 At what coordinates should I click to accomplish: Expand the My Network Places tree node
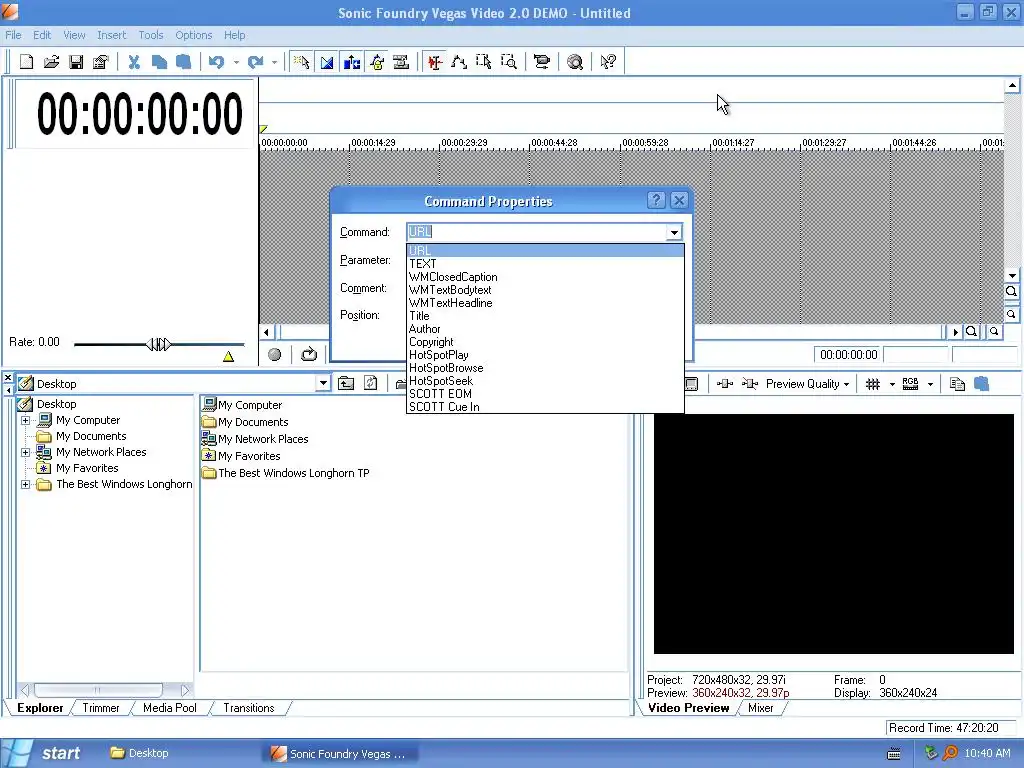coord(25,453)
